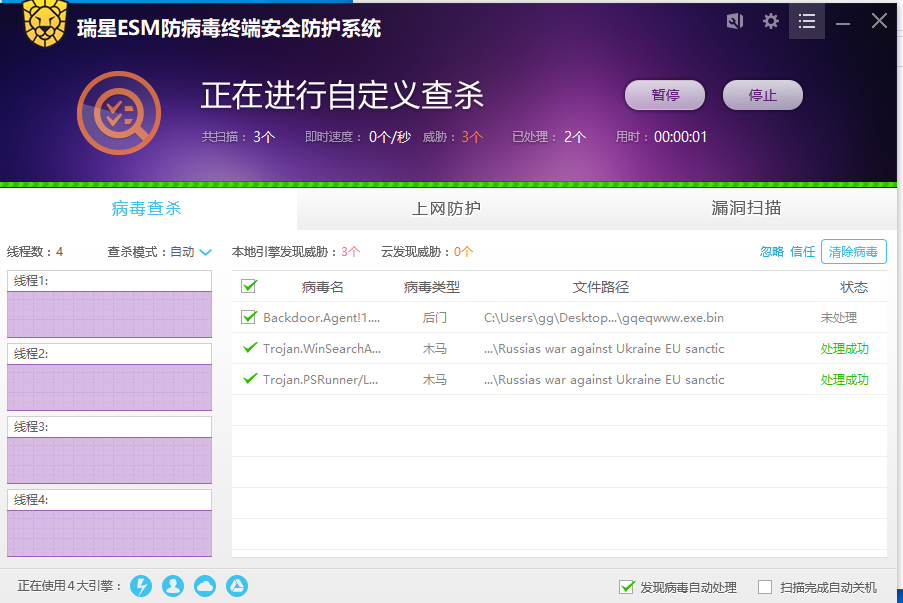903x603 pixels.
Task: Click the 后门 virus type cell
Action: (x=434, y=317)
